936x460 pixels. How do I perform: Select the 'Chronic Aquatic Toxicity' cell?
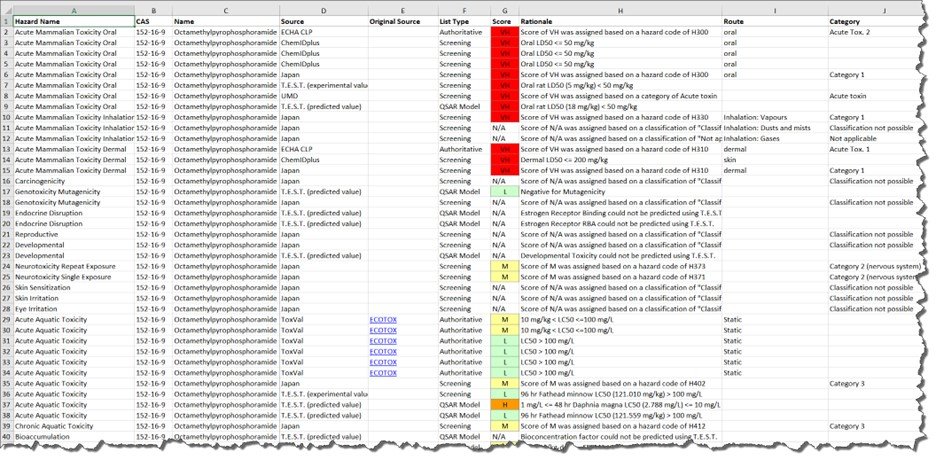pos(74,427)
